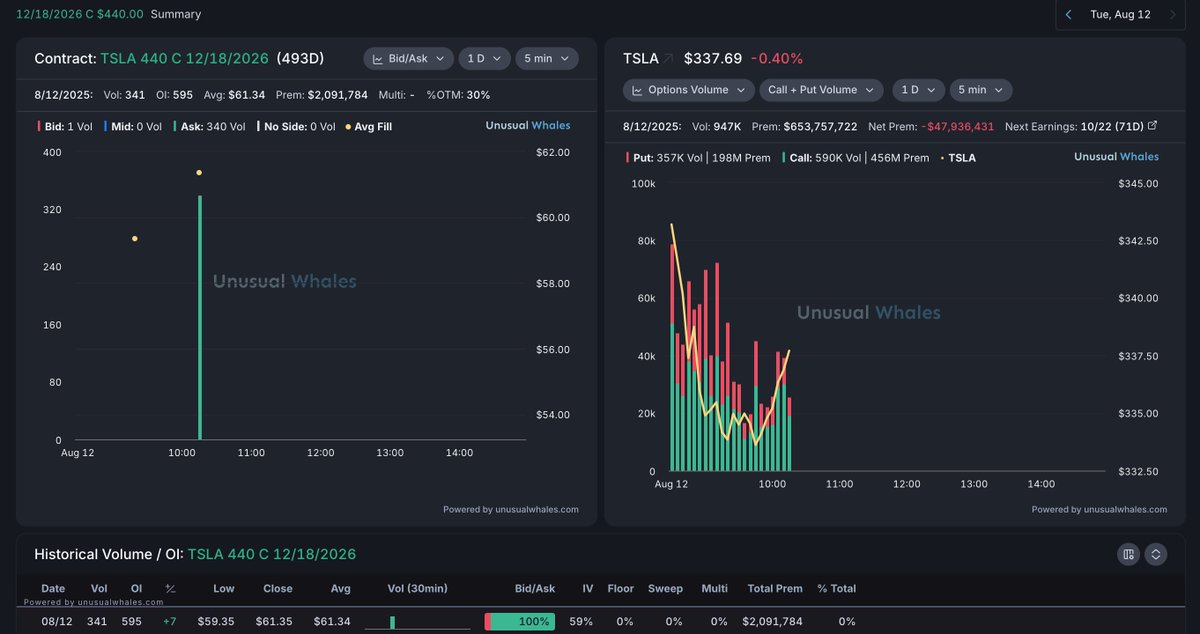Click the %OTM: 30% stat
Viewport: 1200px width, 634px height.
tap(458, 95)
